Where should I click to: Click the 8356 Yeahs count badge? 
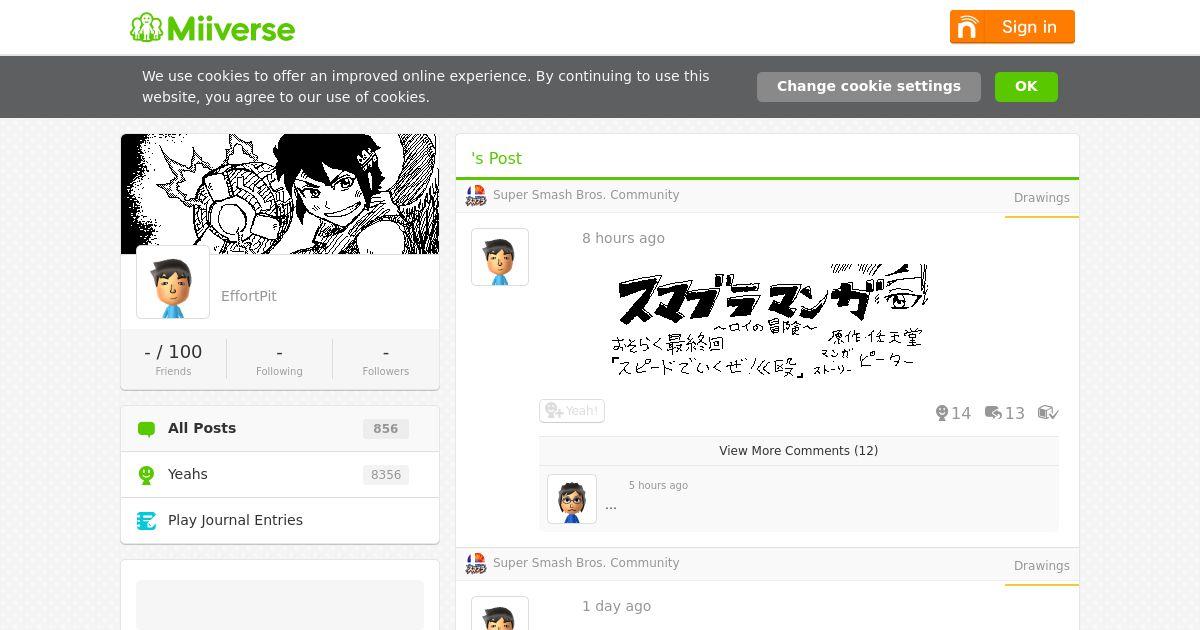pyautogui.click(x=385, y=475)
